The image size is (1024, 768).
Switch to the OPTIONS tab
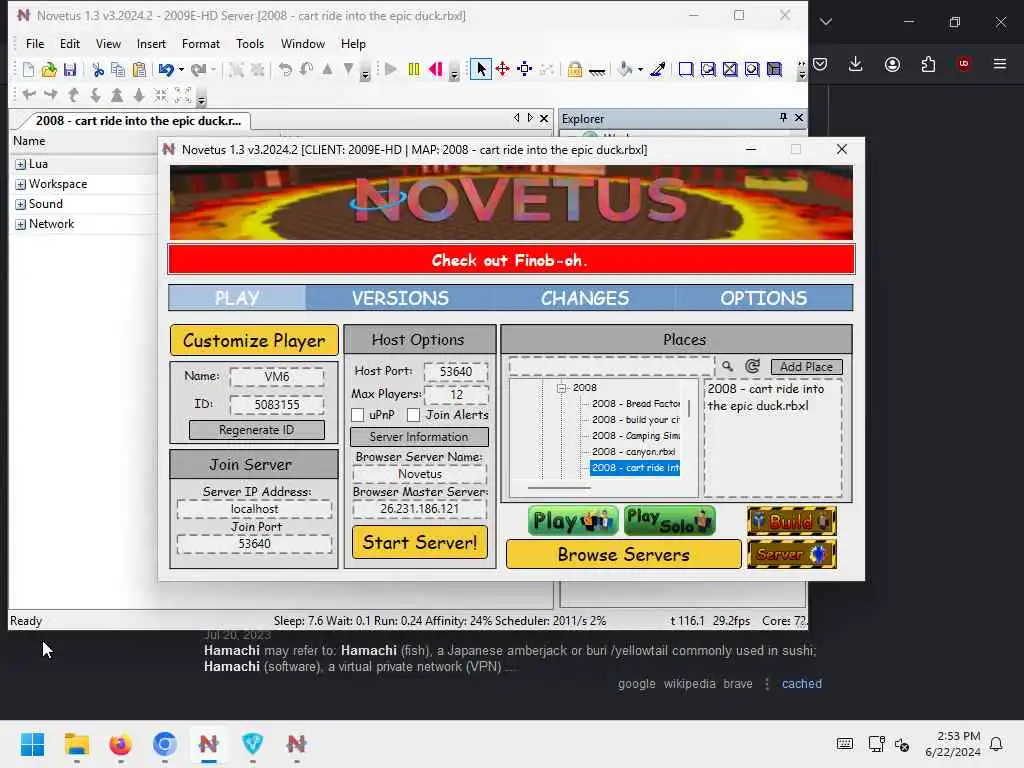[763, 298]
